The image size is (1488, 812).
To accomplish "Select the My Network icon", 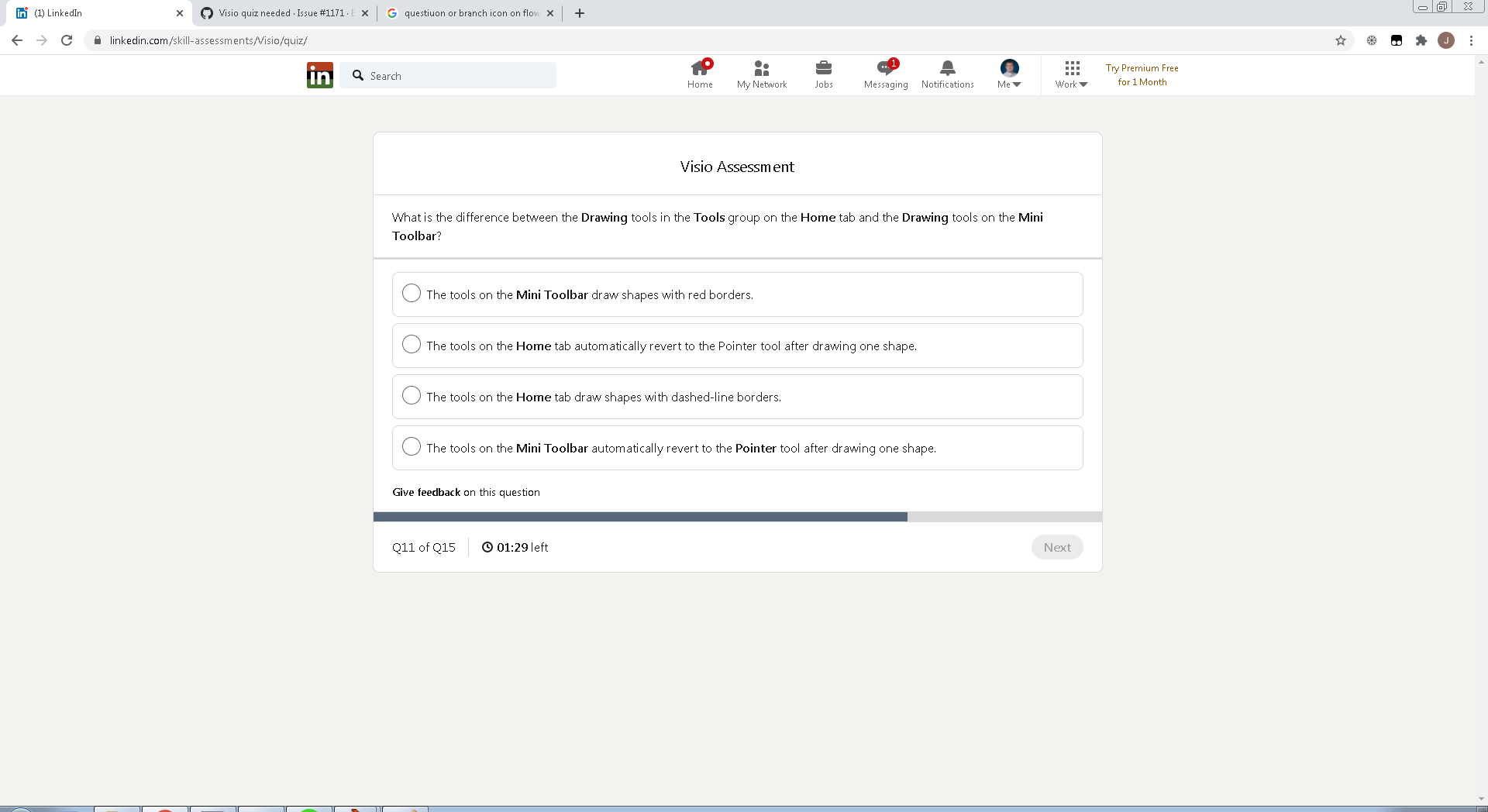I will (761, 74).
